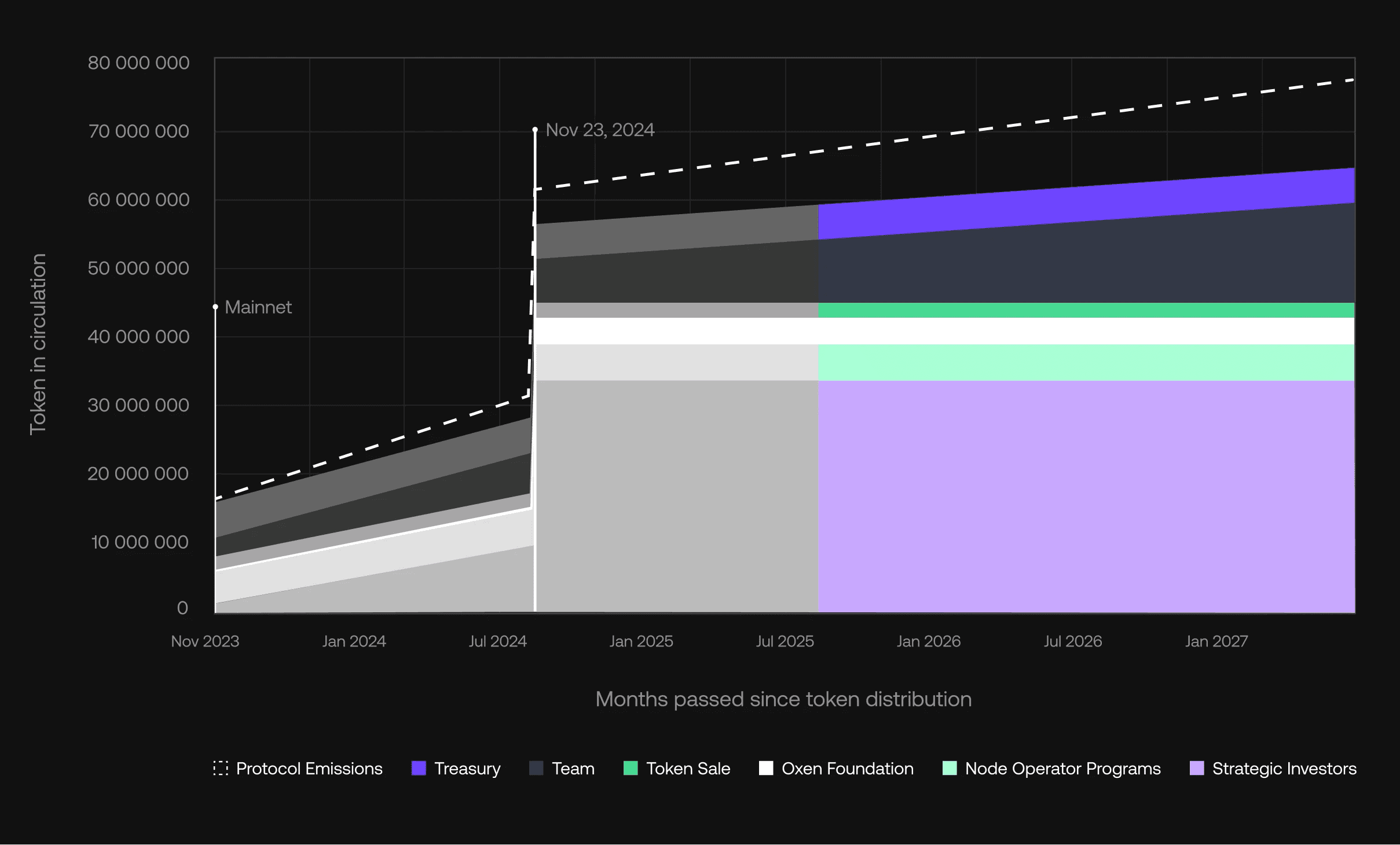Click the Token Sale legend swatch
1400x845 pixels.
631,768
